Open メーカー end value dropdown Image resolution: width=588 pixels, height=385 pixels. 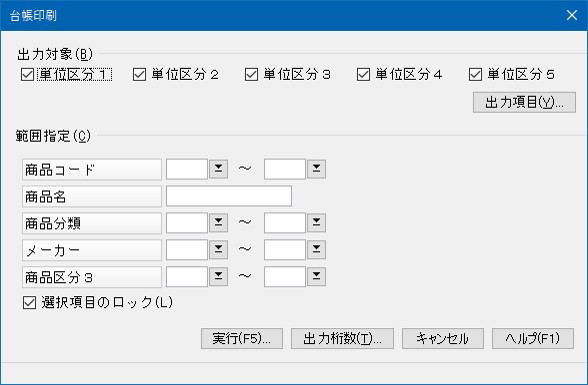316,250
